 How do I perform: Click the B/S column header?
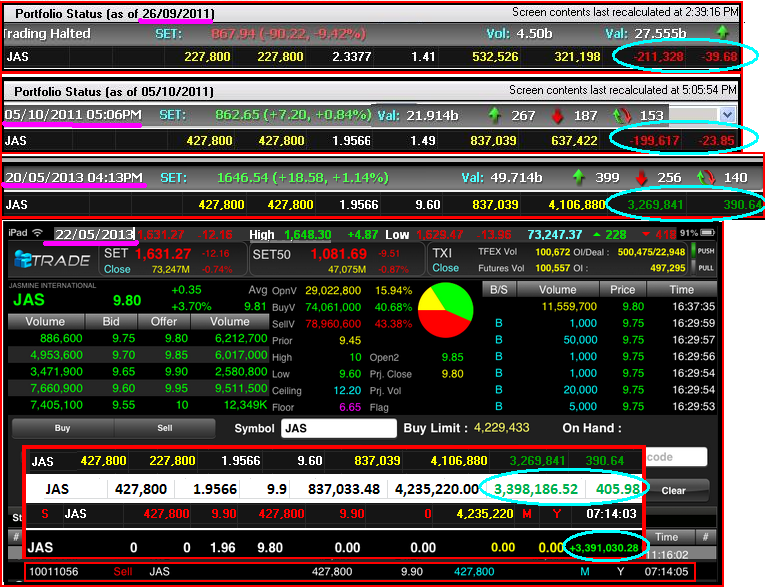[499, 289]
